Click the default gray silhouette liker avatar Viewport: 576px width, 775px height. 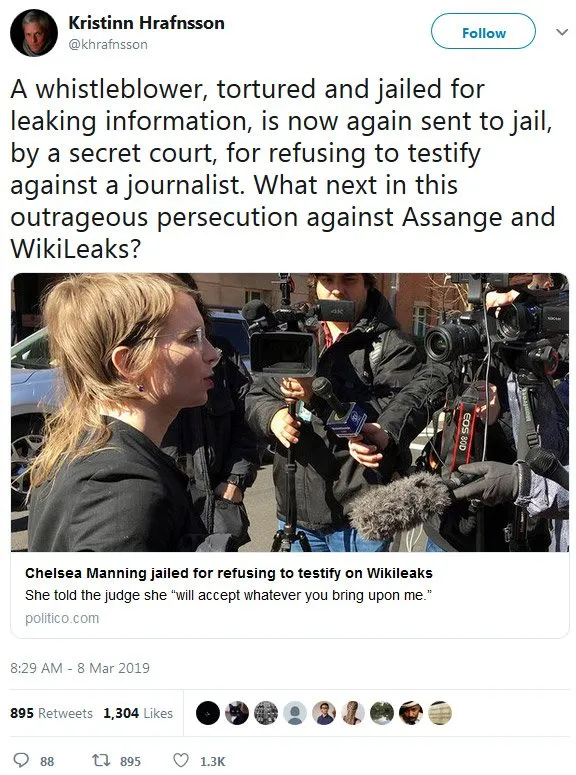[x=295, y=713]
